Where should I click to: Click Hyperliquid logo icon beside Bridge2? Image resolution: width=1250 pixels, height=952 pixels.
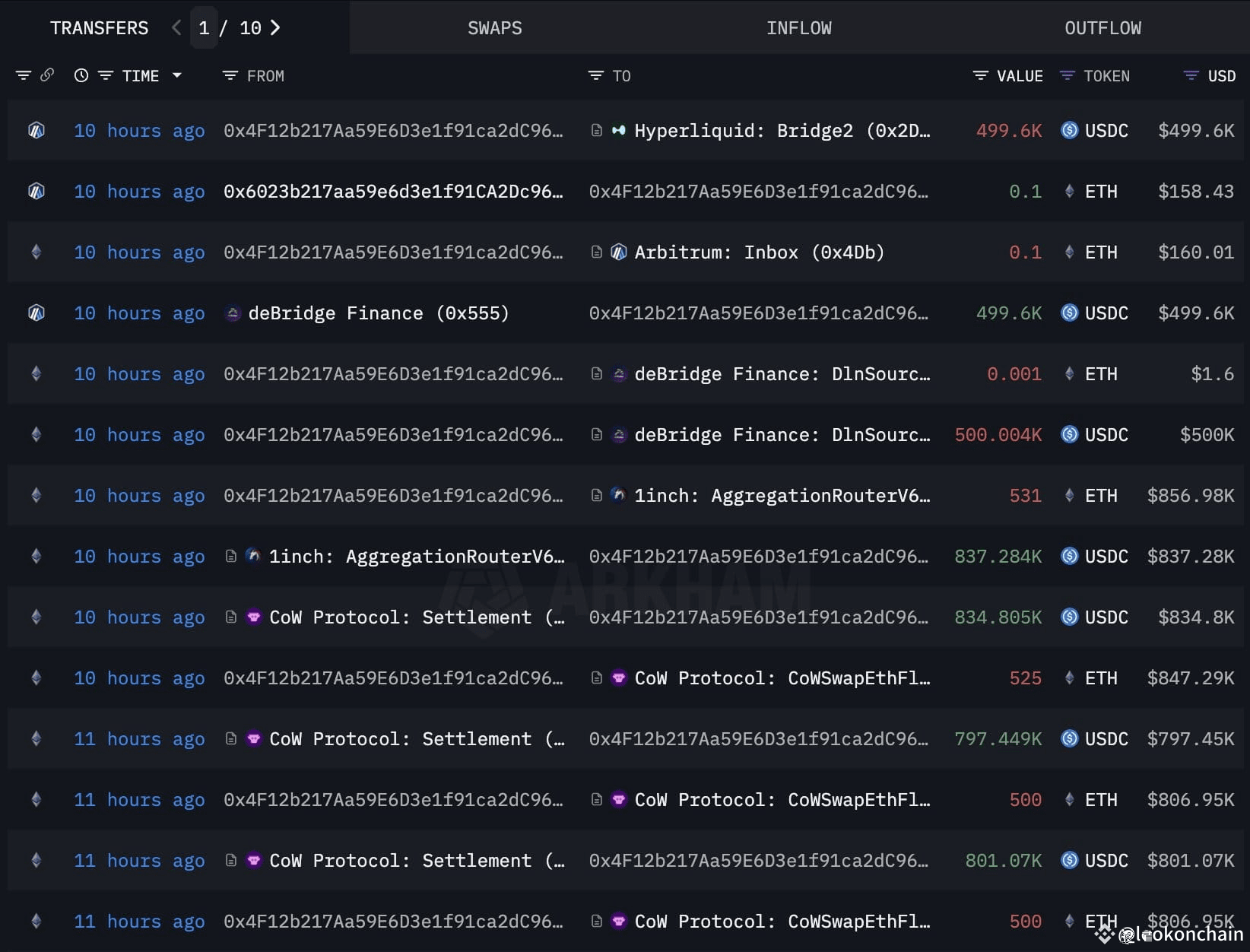coord(619,130)
